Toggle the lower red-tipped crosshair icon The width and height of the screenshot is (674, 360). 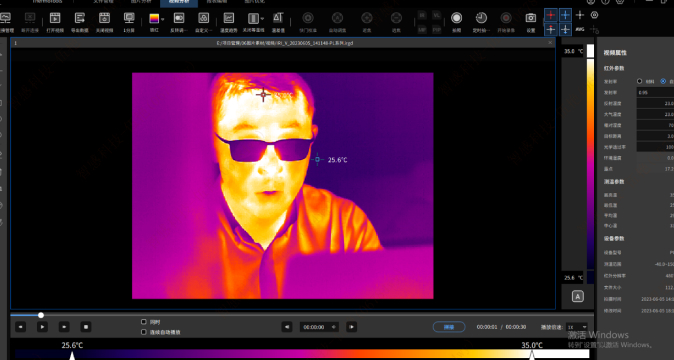click(x=551, y=30)
